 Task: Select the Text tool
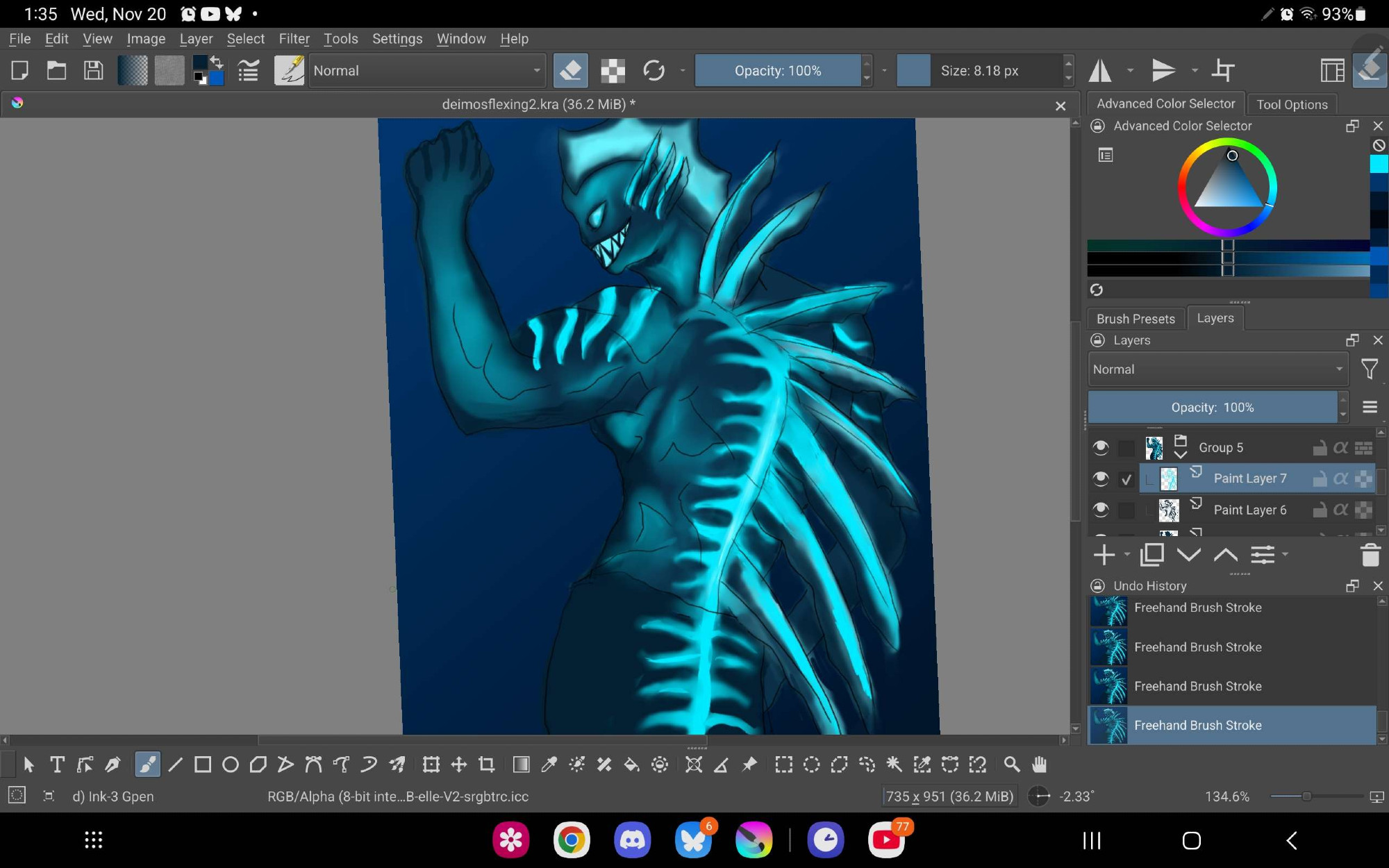point(58,765)
